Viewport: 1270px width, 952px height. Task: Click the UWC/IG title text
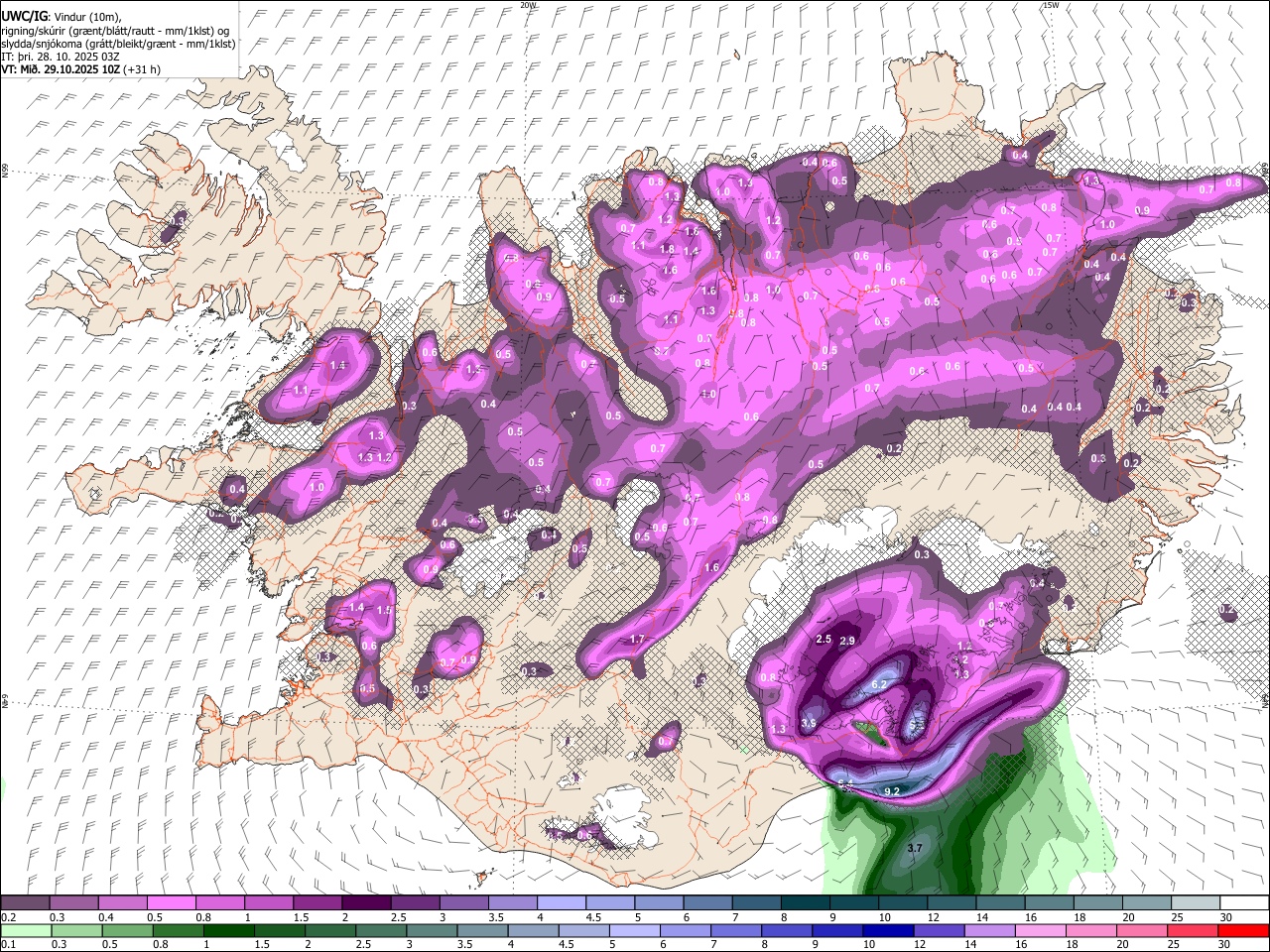24,17
